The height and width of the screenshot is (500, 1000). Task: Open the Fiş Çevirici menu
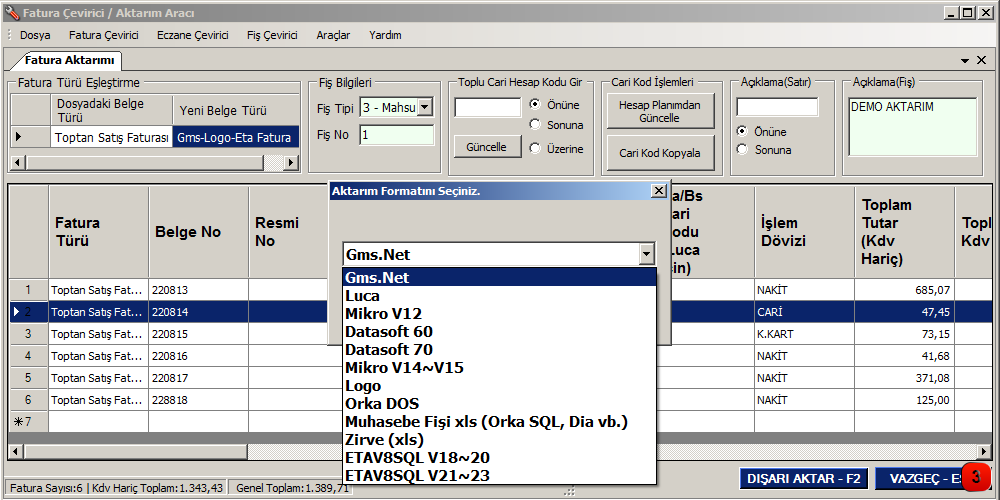[272, 35]
